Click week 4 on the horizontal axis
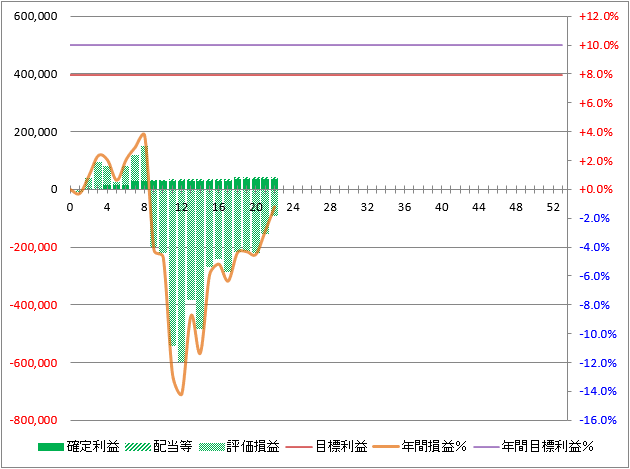The height and width of the screenshot is (469, 630). point(107,207)
